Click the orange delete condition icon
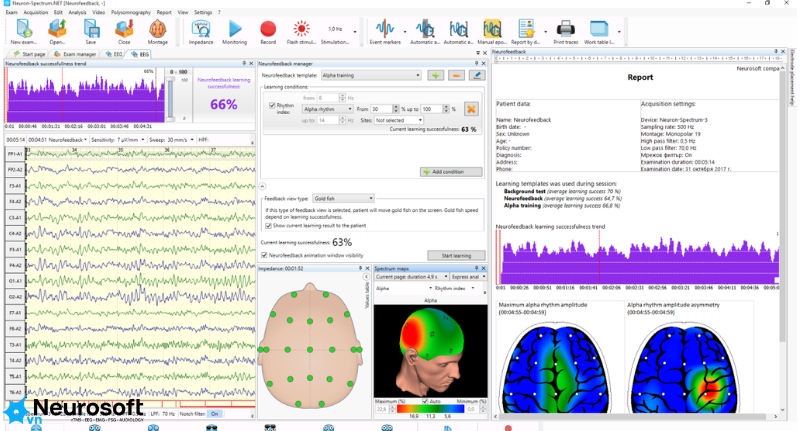 [470, 109]
